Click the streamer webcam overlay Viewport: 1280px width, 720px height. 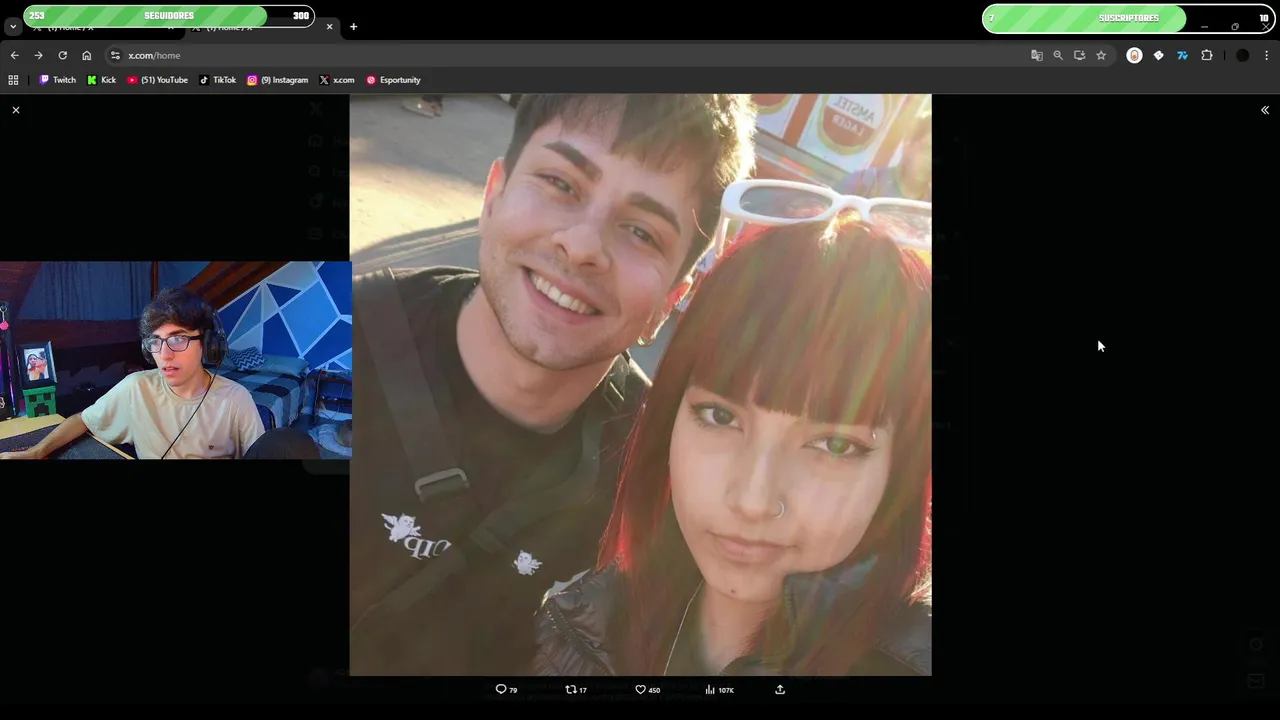(176, 360)
